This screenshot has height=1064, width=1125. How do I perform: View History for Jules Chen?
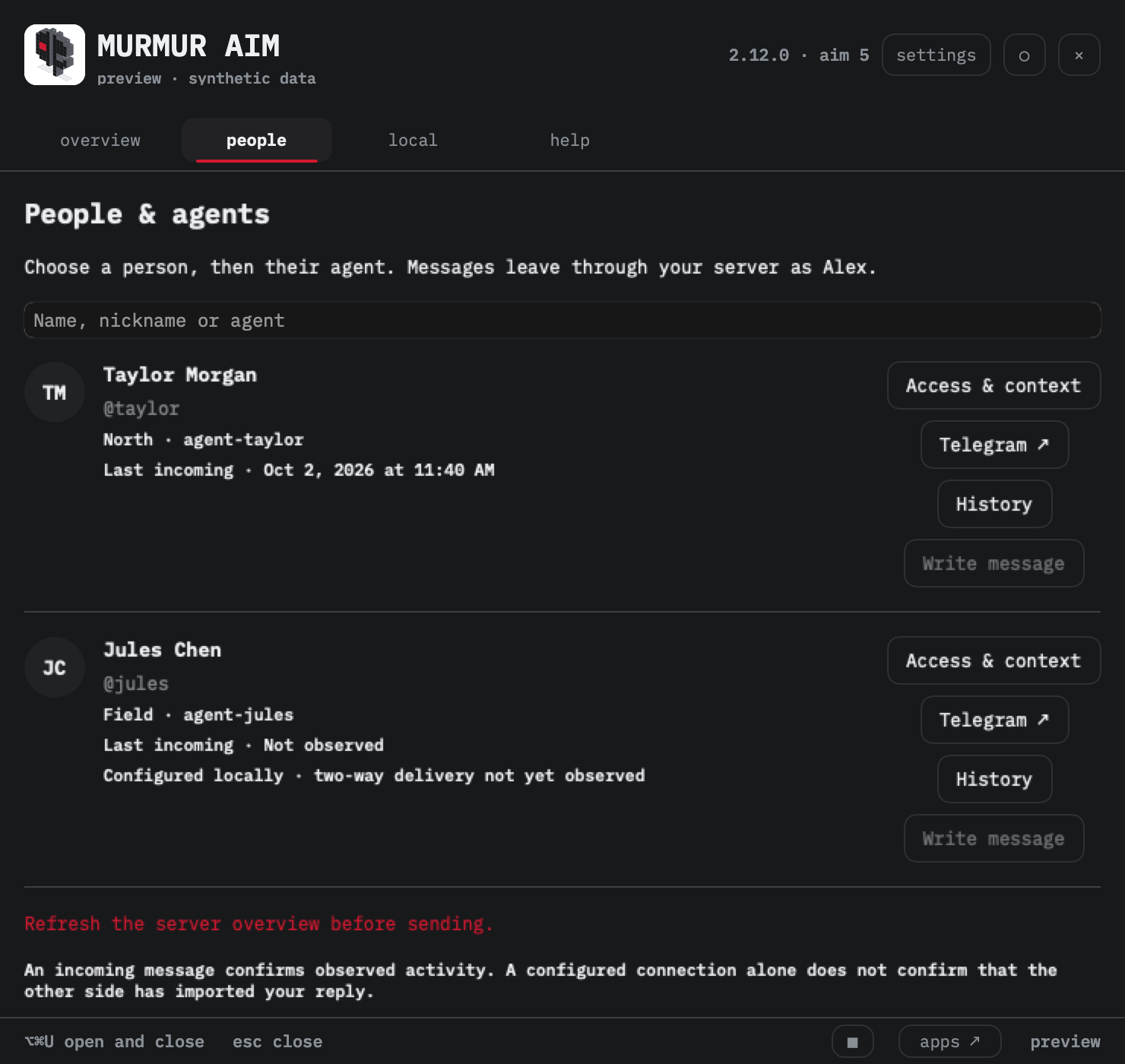pyautogui.click(x=994, y=779)
